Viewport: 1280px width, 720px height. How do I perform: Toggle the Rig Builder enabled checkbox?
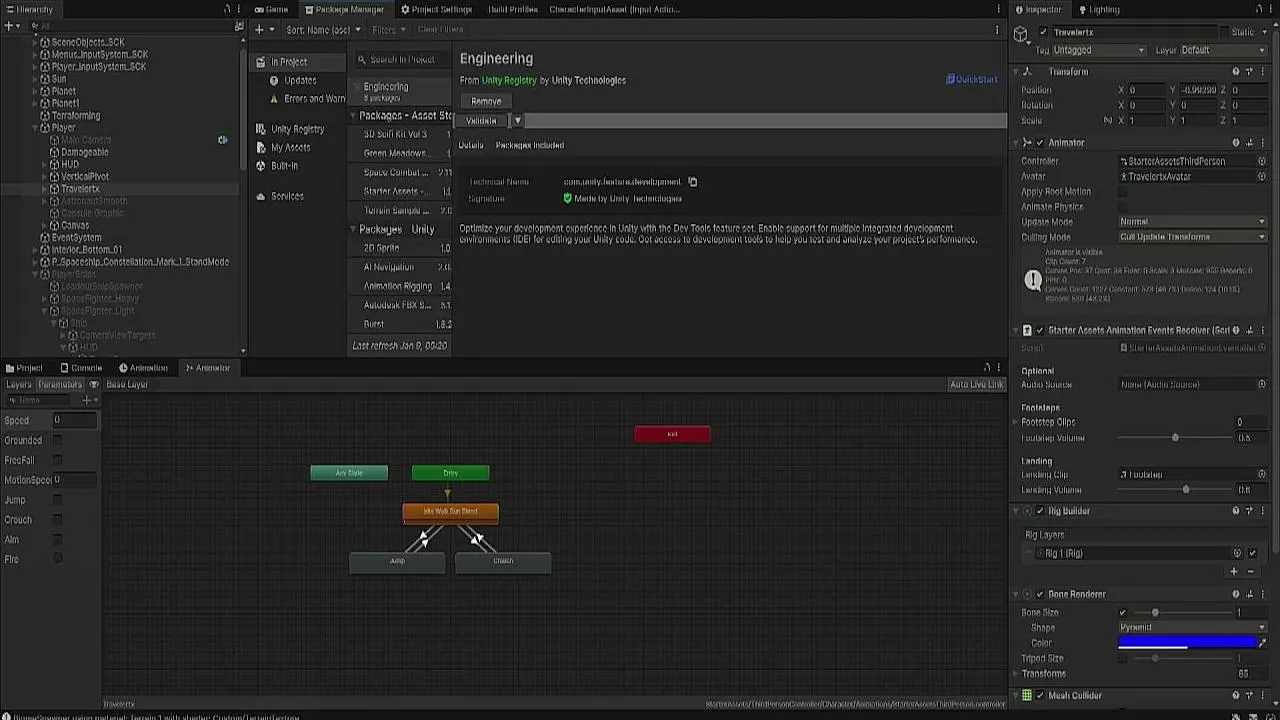[1040, 511]
